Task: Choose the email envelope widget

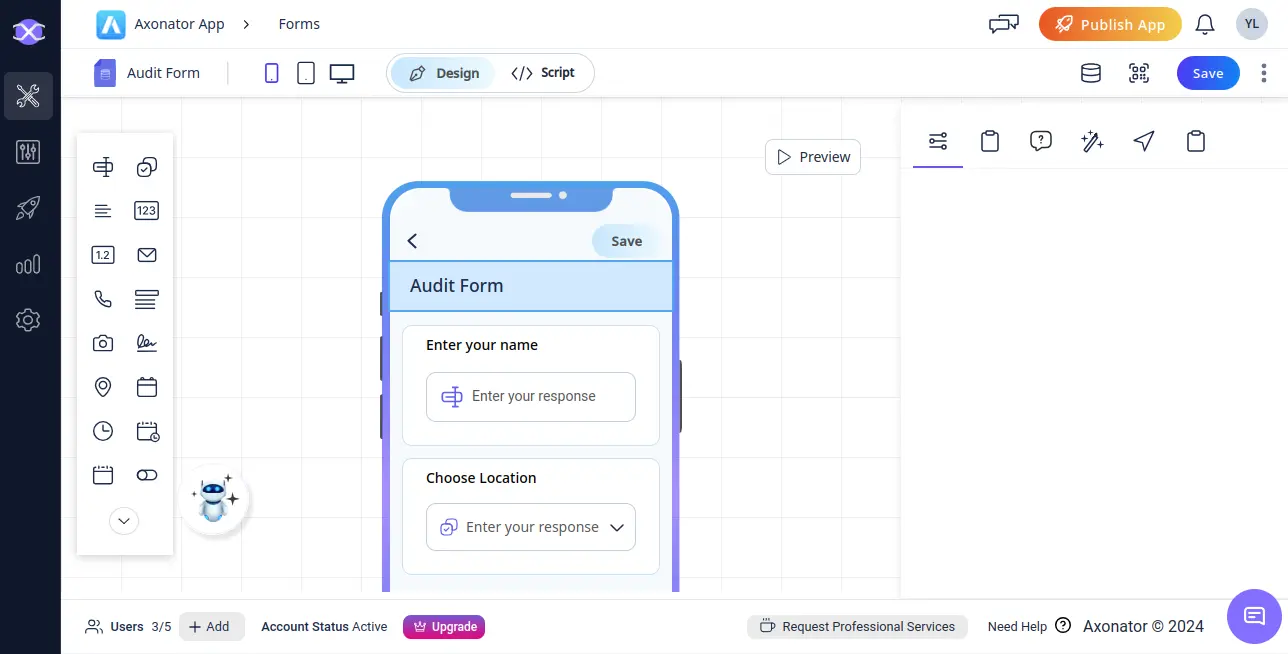Action: [x=147, y=255]
